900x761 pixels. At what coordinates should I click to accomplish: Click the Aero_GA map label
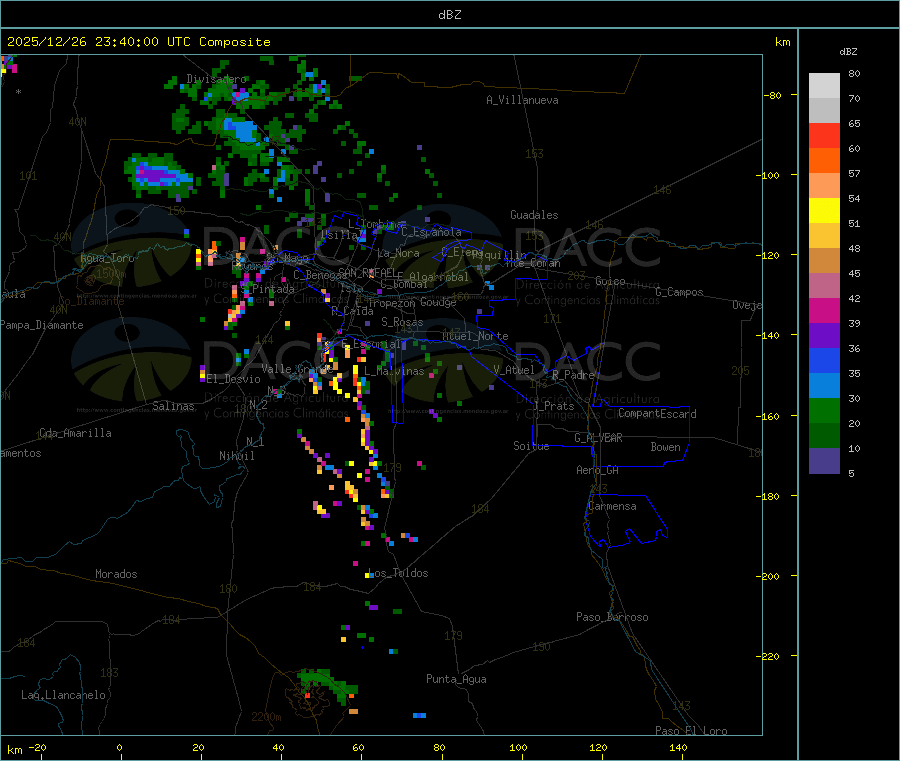click(597, 470)
